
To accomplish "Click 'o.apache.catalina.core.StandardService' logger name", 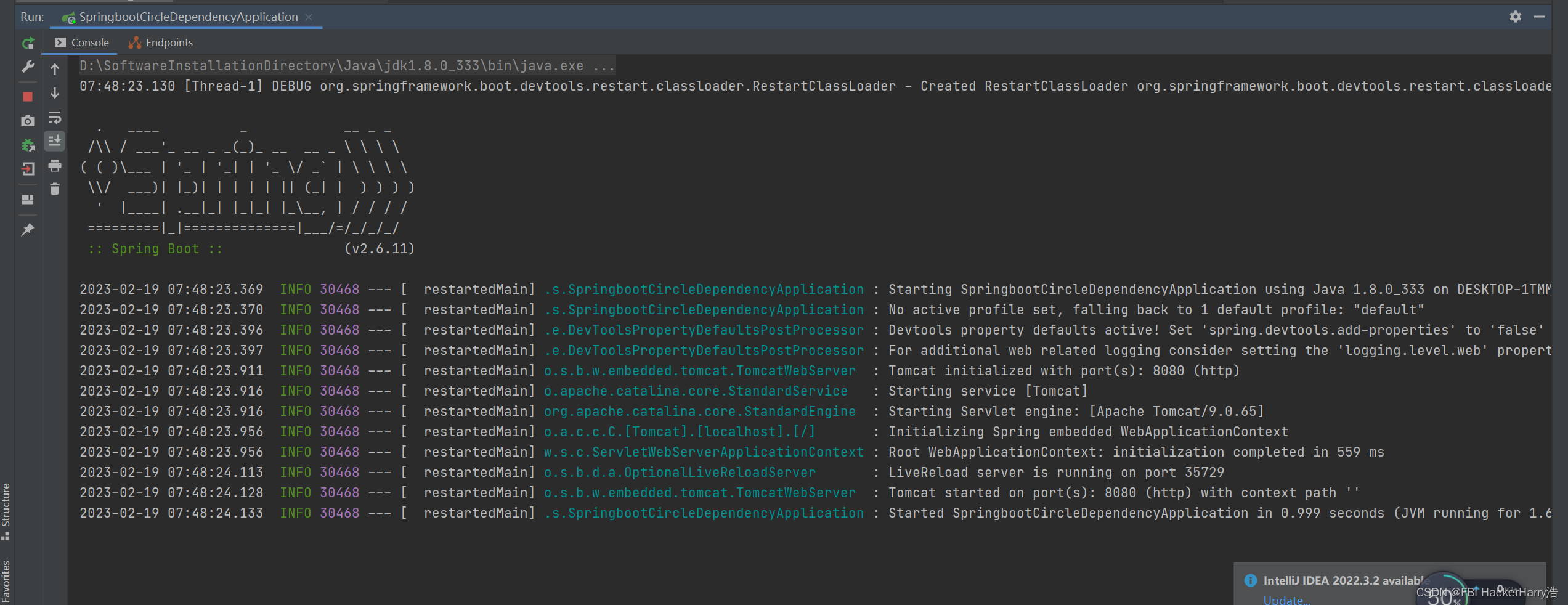I will tap(696, 391).
